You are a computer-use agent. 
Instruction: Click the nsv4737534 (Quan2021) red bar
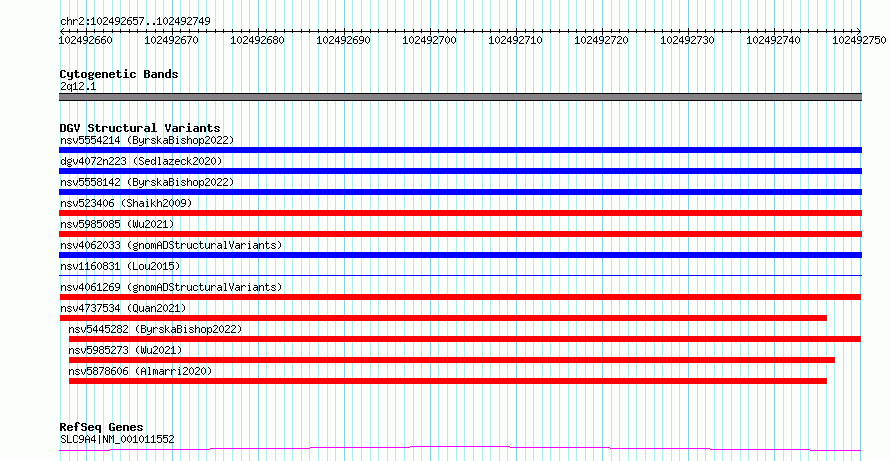443,318
